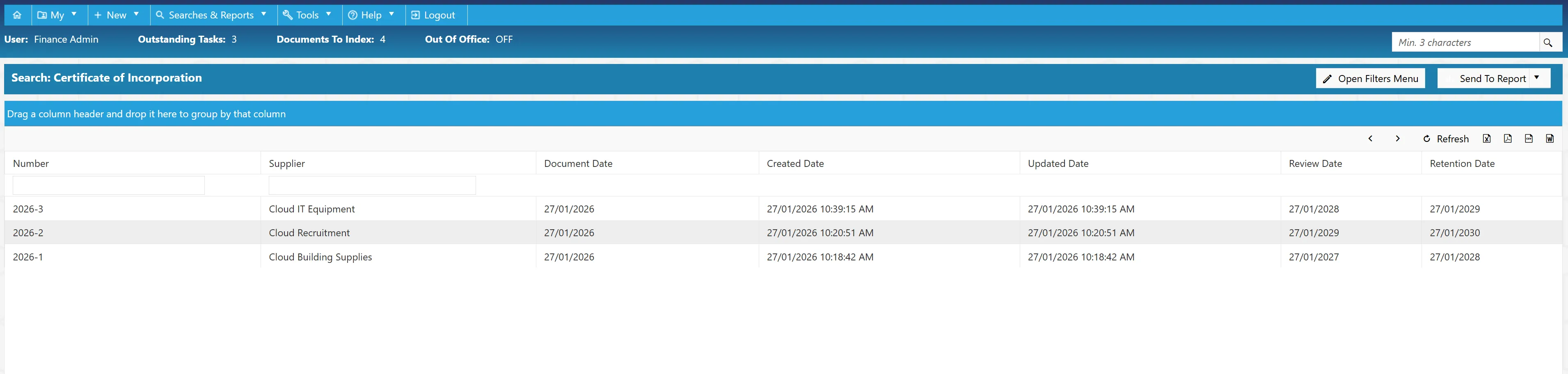Focus the quick search box

point(1465,43)
